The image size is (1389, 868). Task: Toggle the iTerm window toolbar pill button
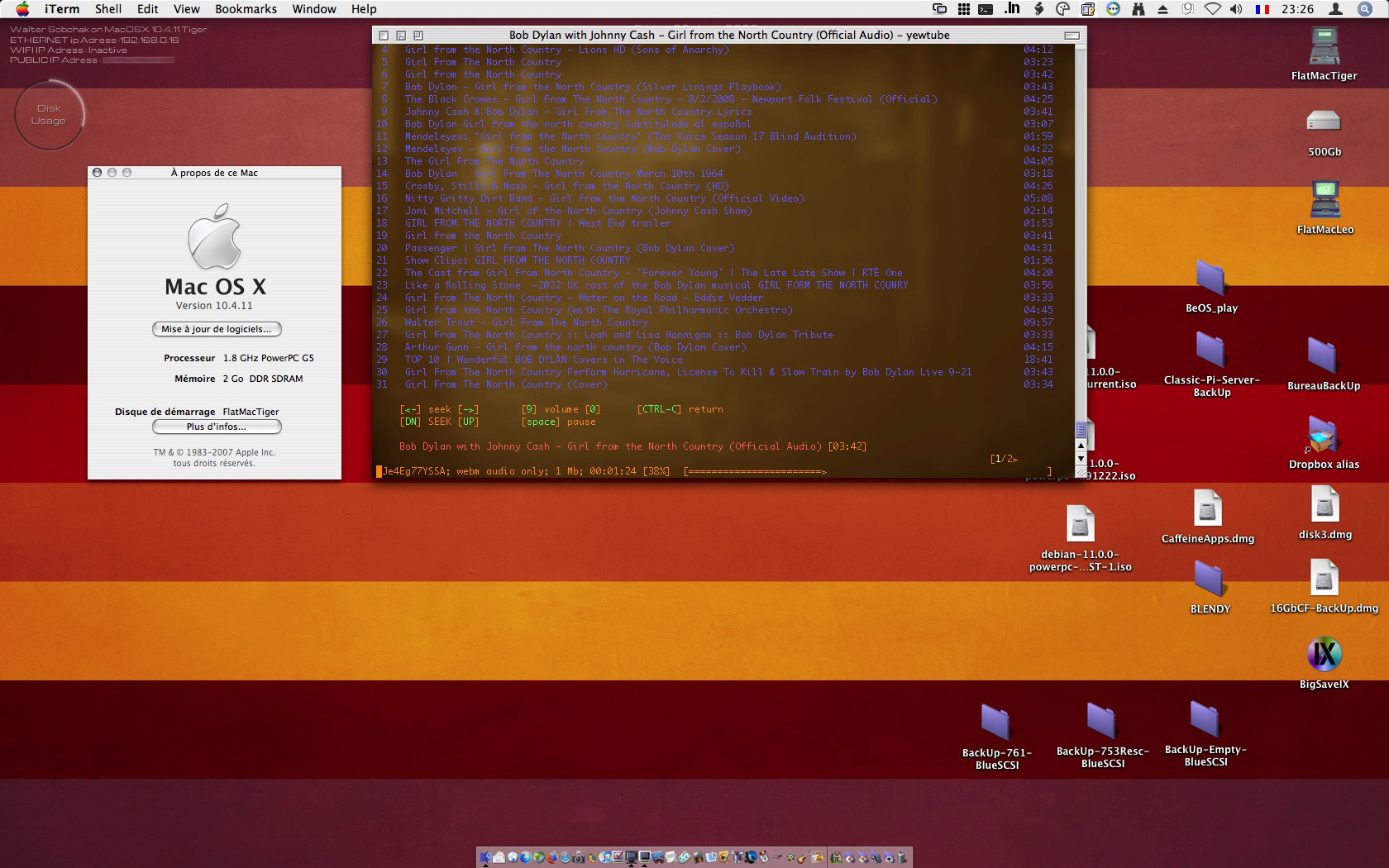(1072, 36)
